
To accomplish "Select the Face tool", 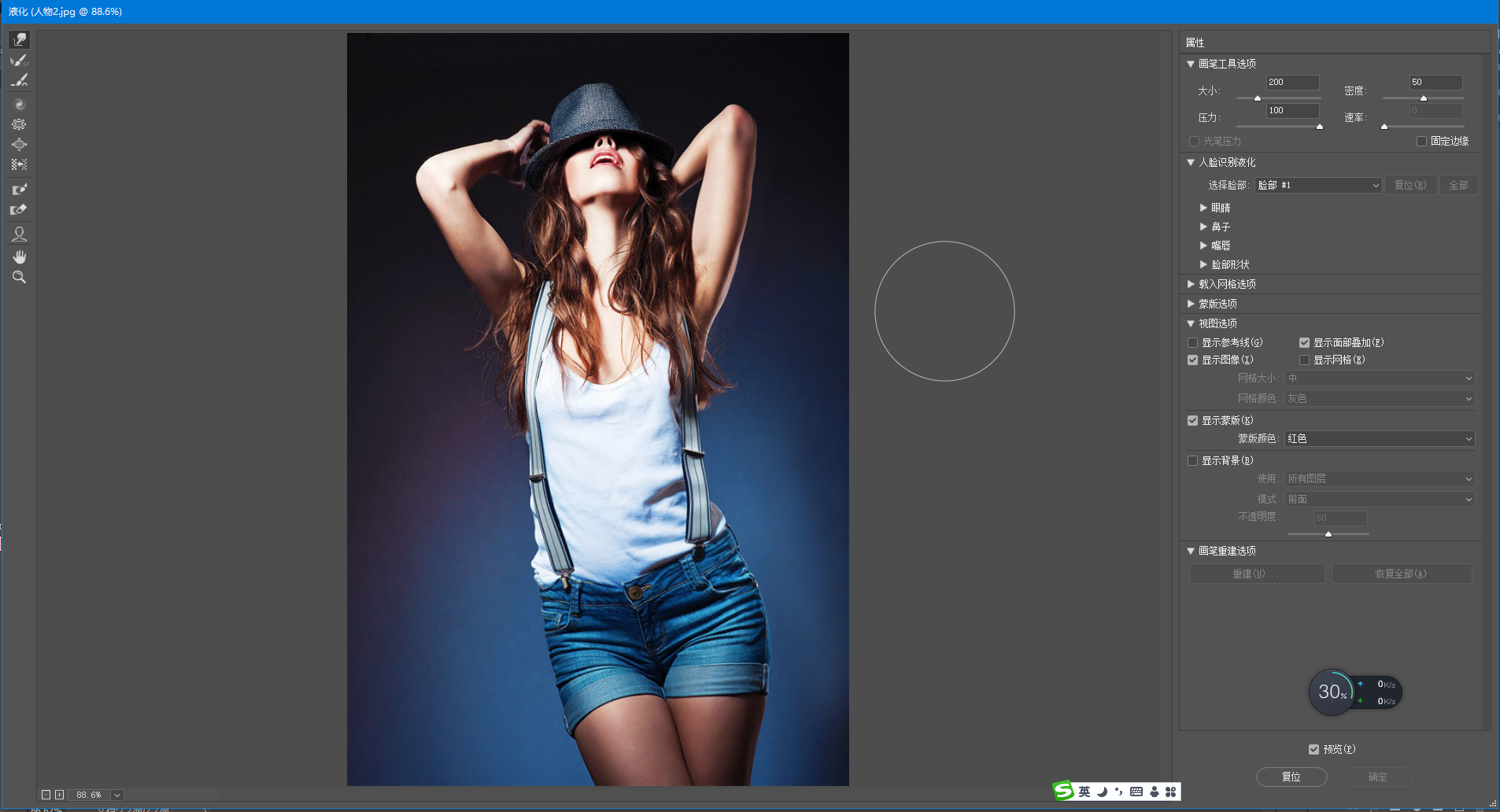I will (19, 234).
